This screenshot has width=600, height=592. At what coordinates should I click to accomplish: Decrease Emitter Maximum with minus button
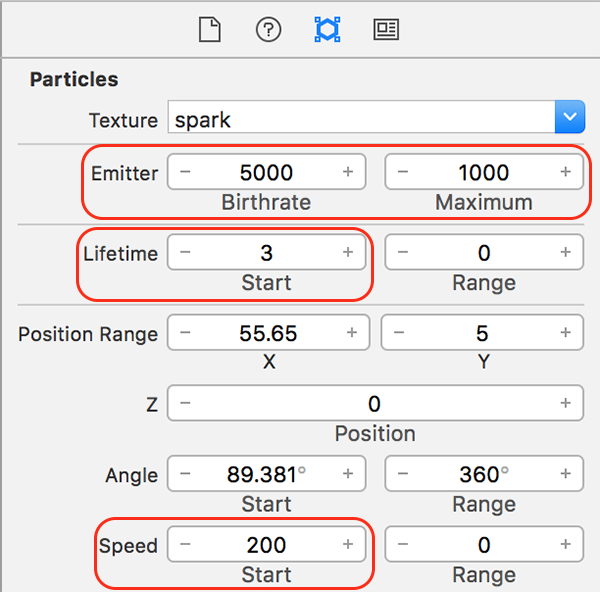pos(403,171)
